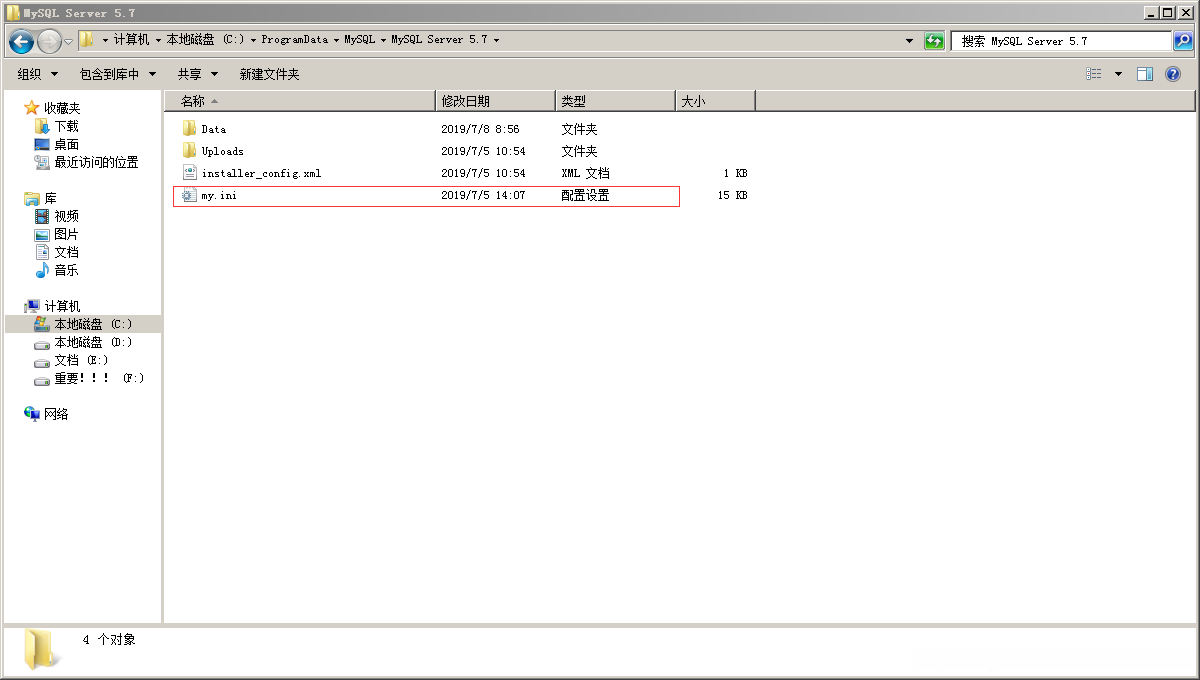Image resolution: width=1200 pixels, height=680 pixels.
Task: Open the 音乐 library
Action: (x=66, y=271)
